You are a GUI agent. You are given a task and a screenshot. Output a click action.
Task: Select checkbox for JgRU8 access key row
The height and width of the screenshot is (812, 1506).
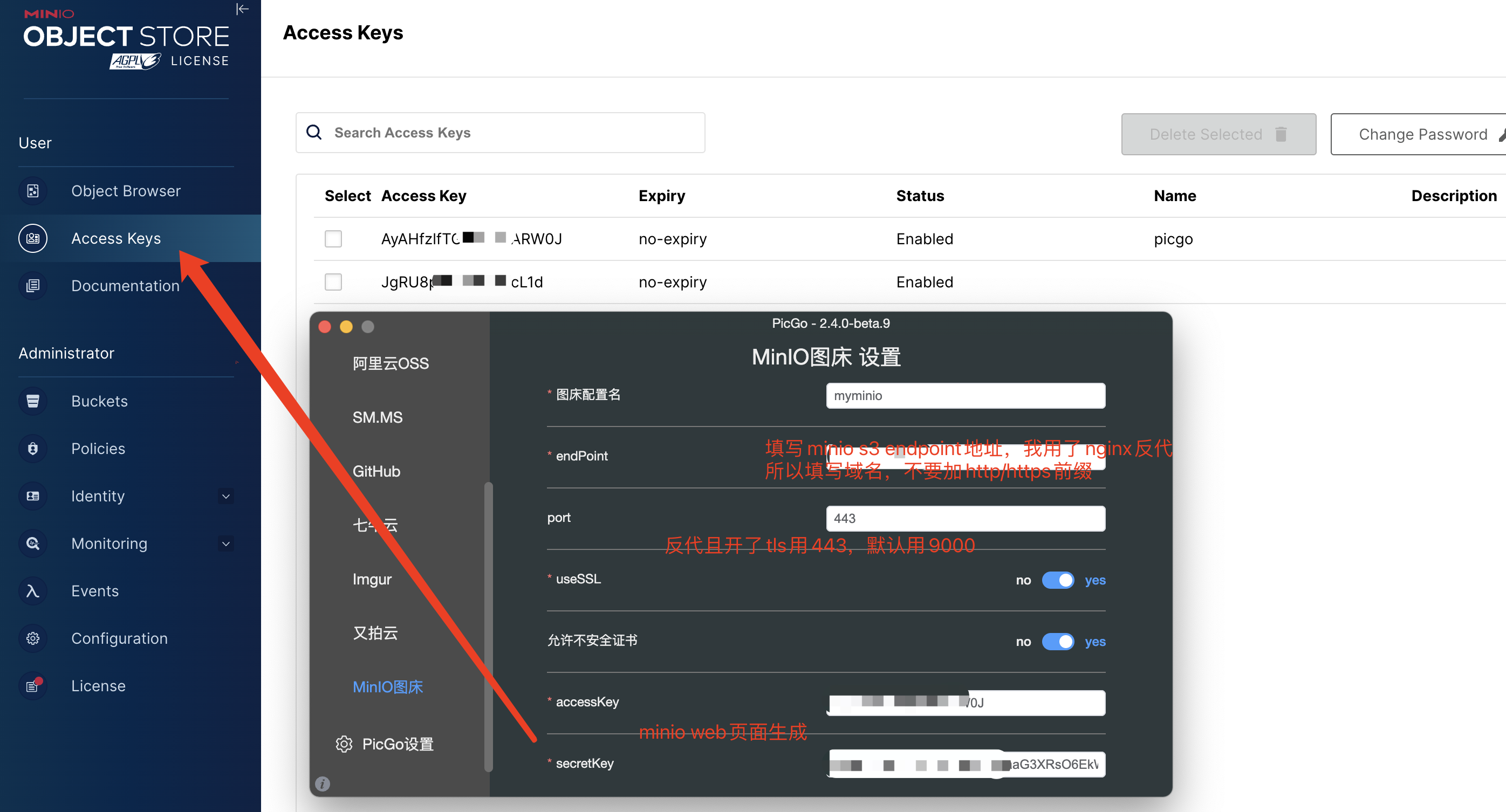tap(333, 282)
